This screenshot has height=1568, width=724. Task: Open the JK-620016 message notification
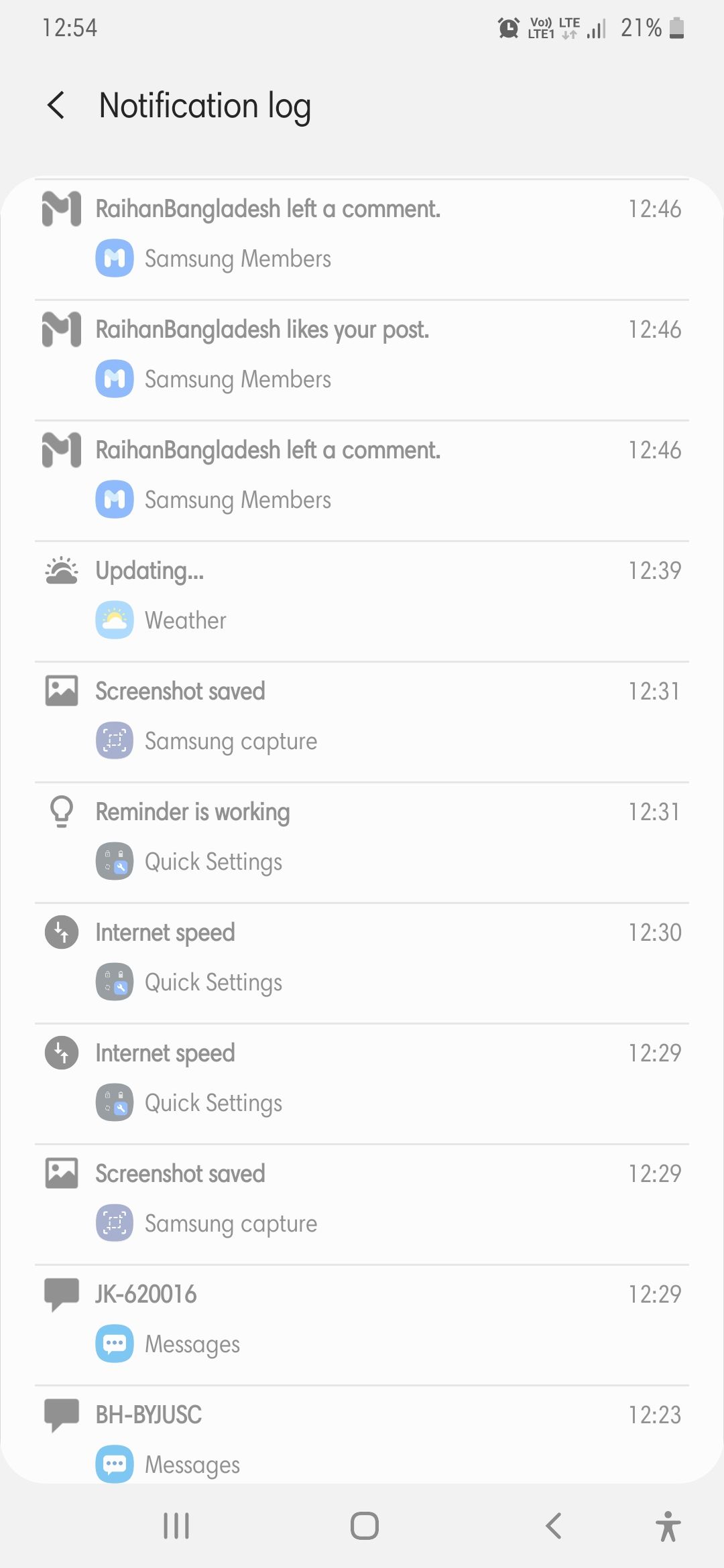pos(362,1317)
